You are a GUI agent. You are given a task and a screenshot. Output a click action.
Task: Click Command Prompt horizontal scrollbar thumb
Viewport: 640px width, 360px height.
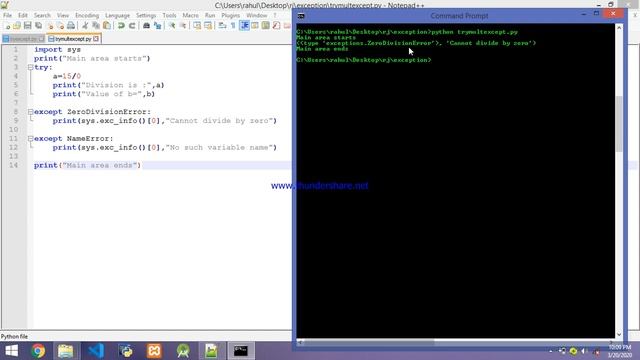[x=369, y=342]
